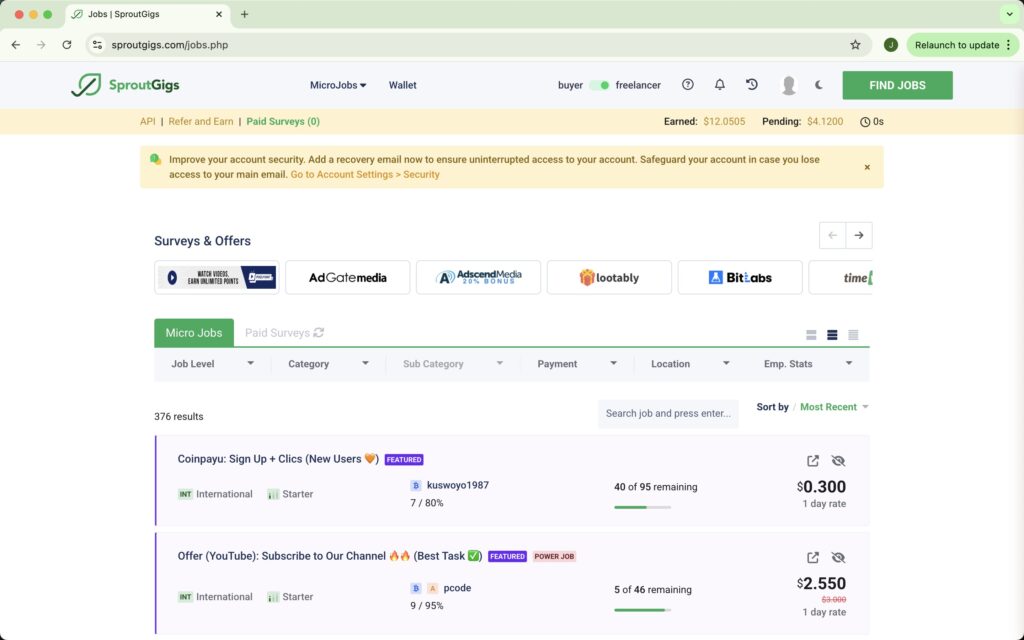Expand the Category filter dropdown
Image resolution: width=1024 pixels, height=640 pixels.
point(328,364)
